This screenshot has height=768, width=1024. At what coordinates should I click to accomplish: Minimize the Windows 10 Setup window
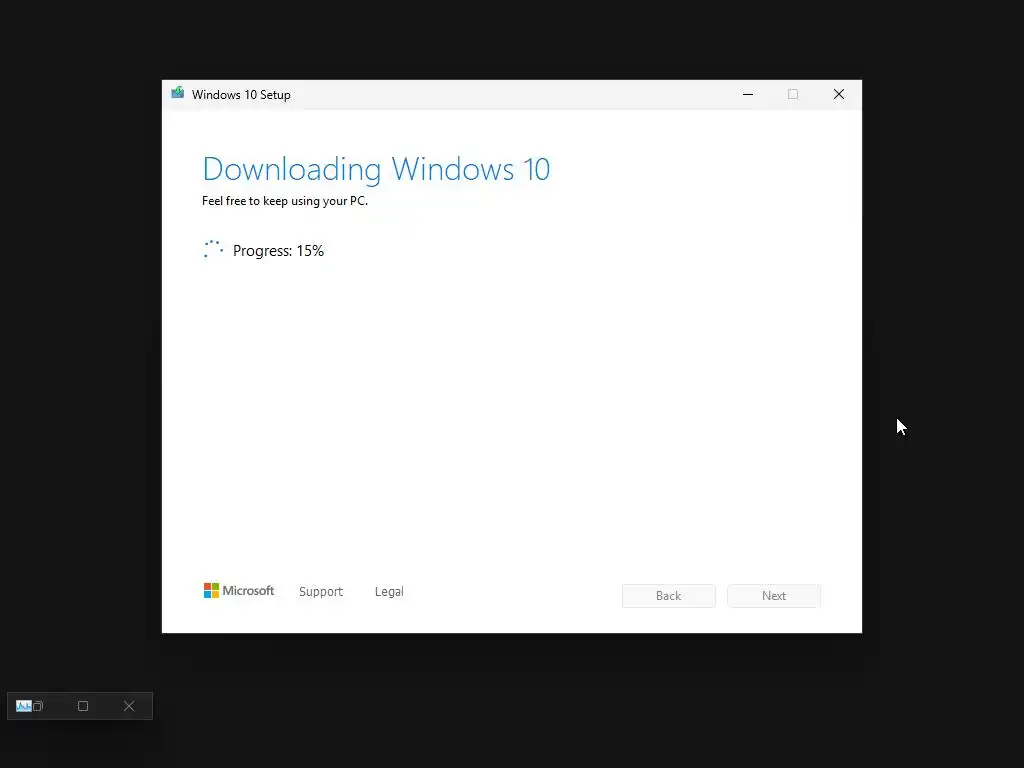(x=748, y=95)
